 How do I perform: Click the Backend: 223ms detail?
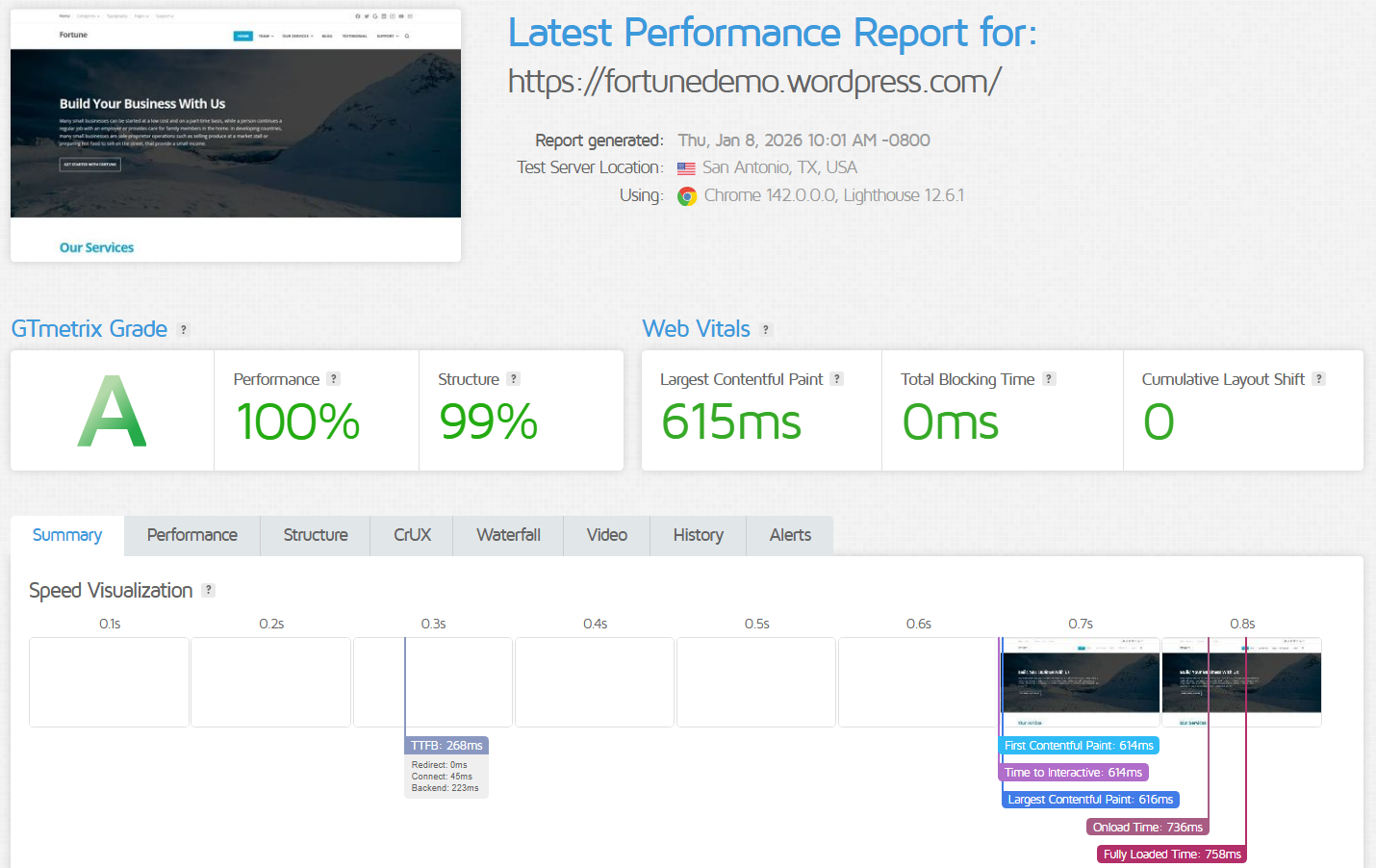[x=445, y=788]
